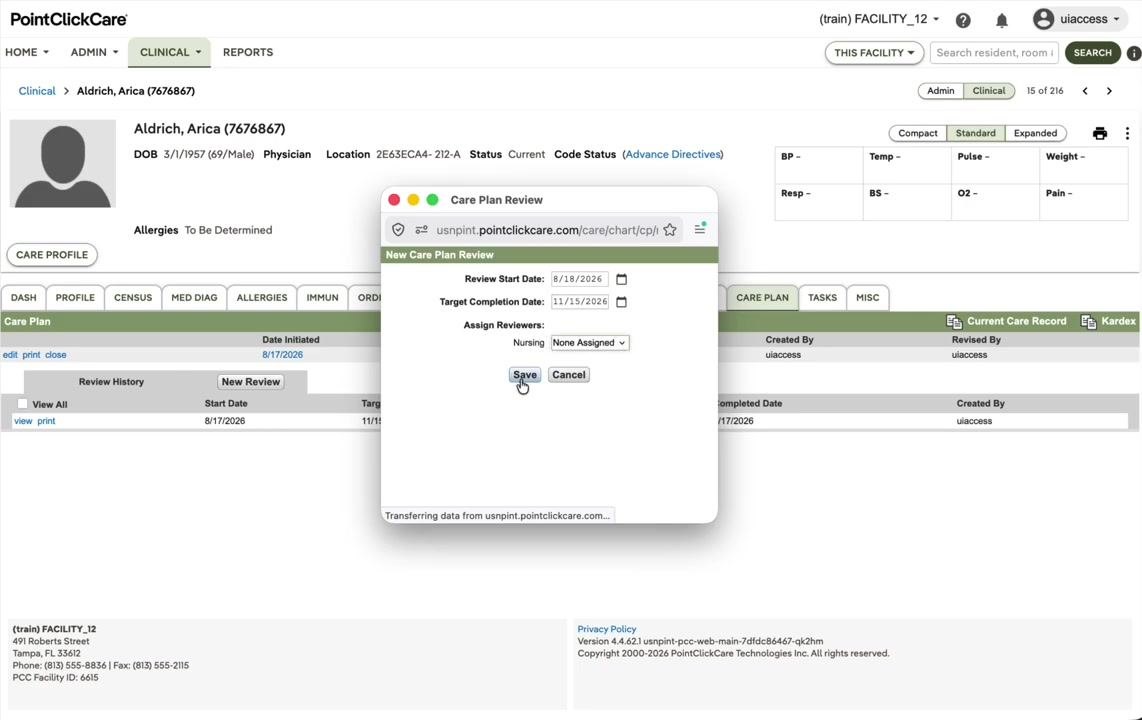Viewport: 1142px width, 720px height.
Task: Switch to the IMMUN tab
Action: point(322,298)
